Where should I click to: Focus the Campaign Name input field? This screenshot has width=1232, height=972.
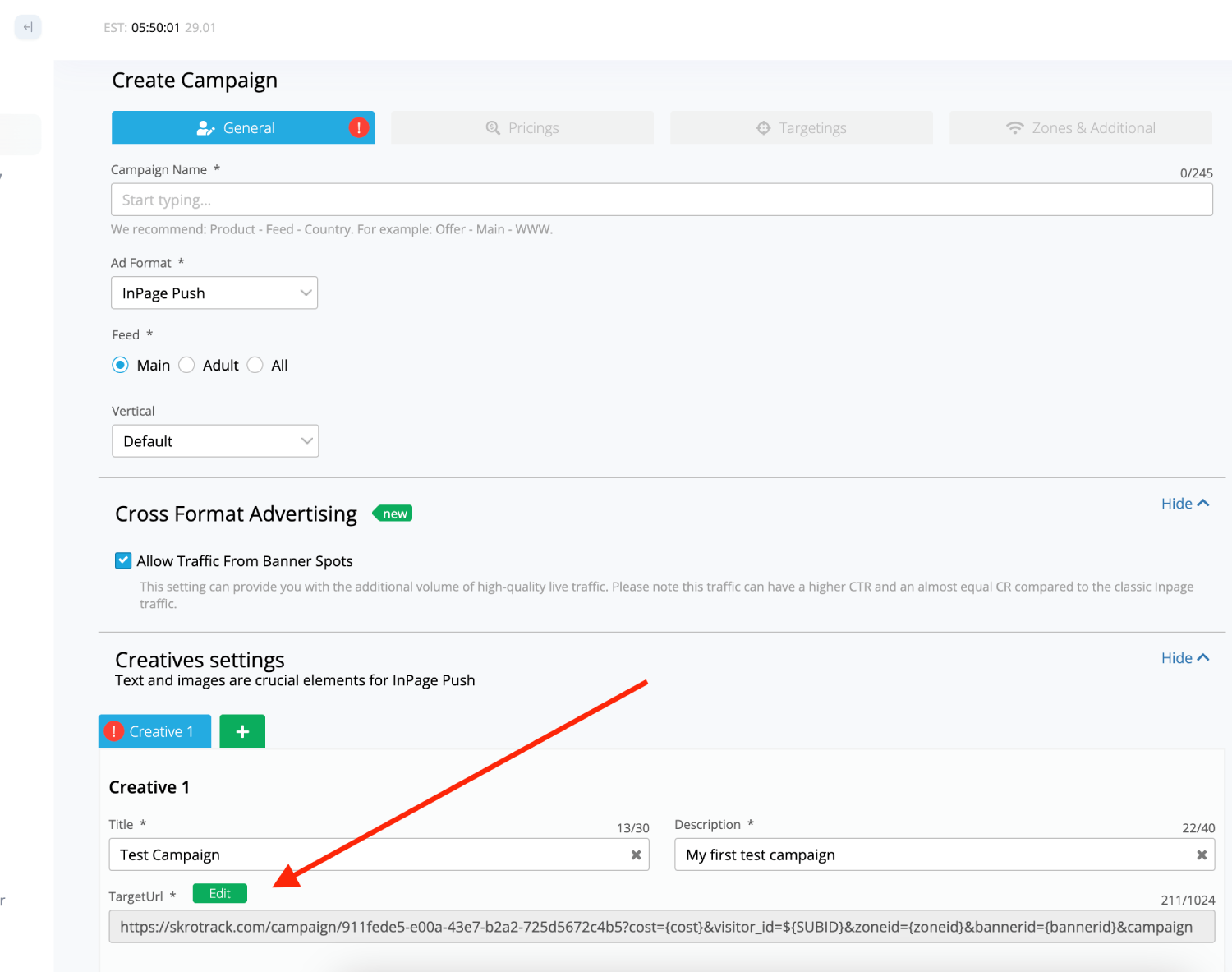(662, 200)
